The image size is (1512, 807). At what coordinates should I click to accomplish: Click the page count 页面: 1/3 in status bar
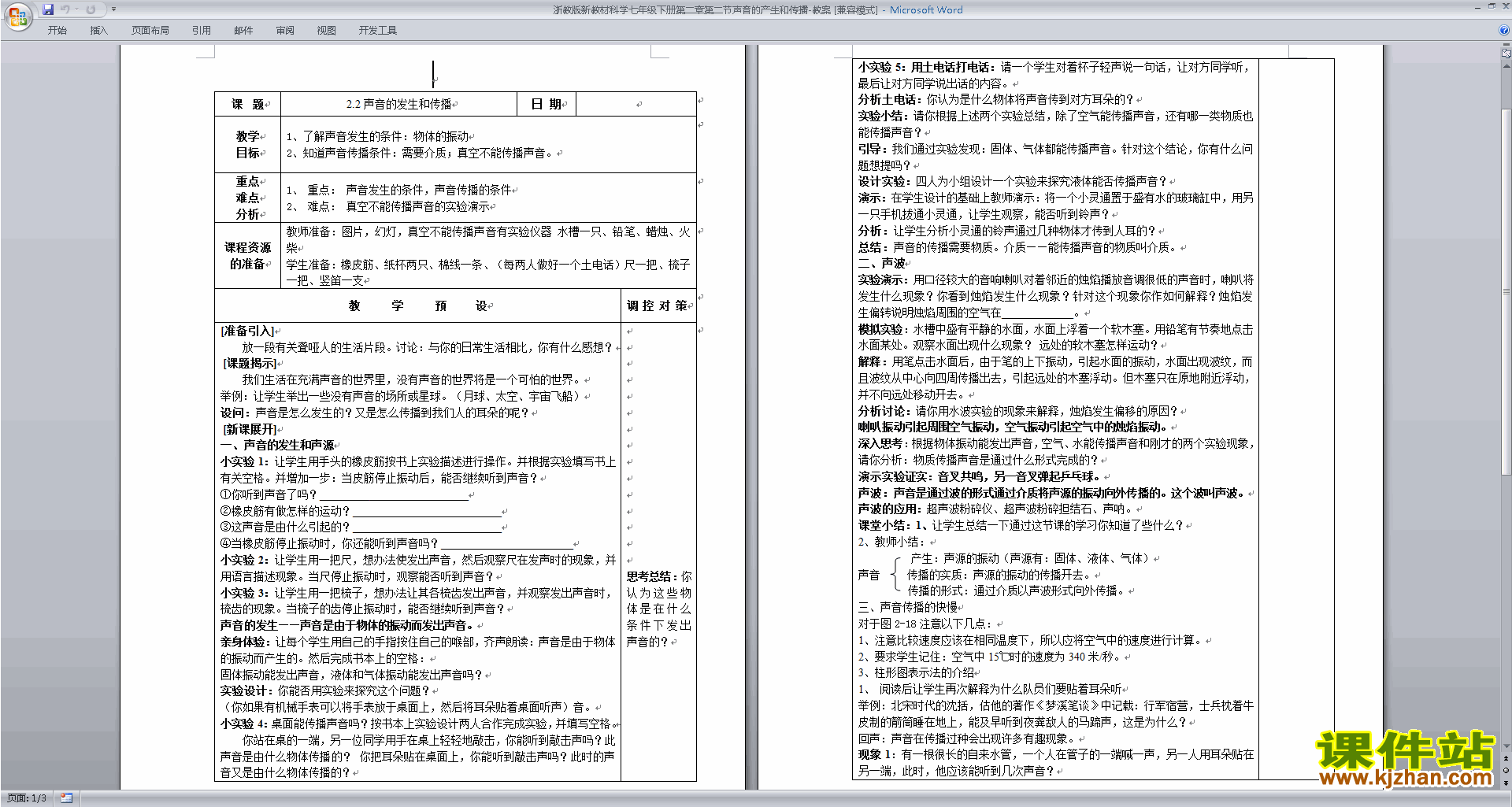27,798
